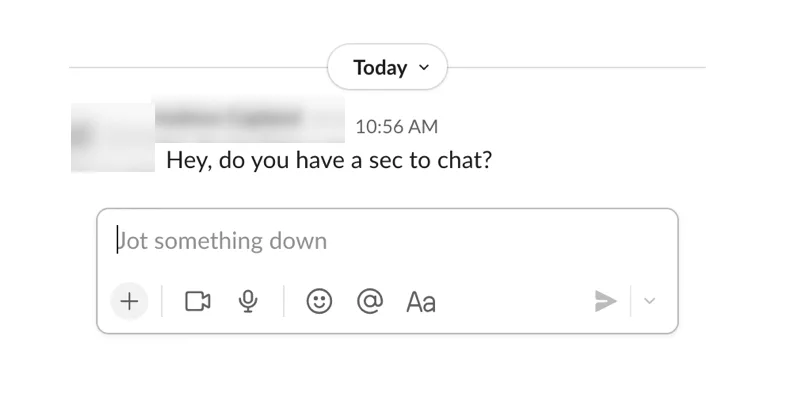Expand send options chevron beside send arrow
This screenshot has height=401, width=797.
click(649, 301)
